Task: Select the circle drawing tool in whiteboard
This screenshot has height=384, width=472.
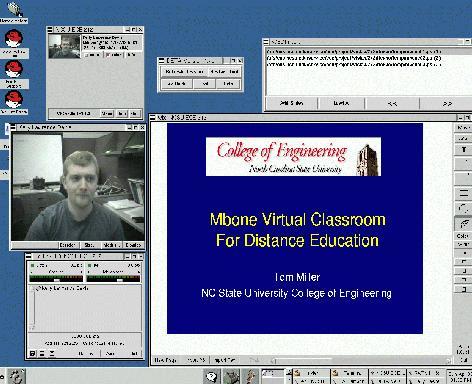Action: point(463,208)
